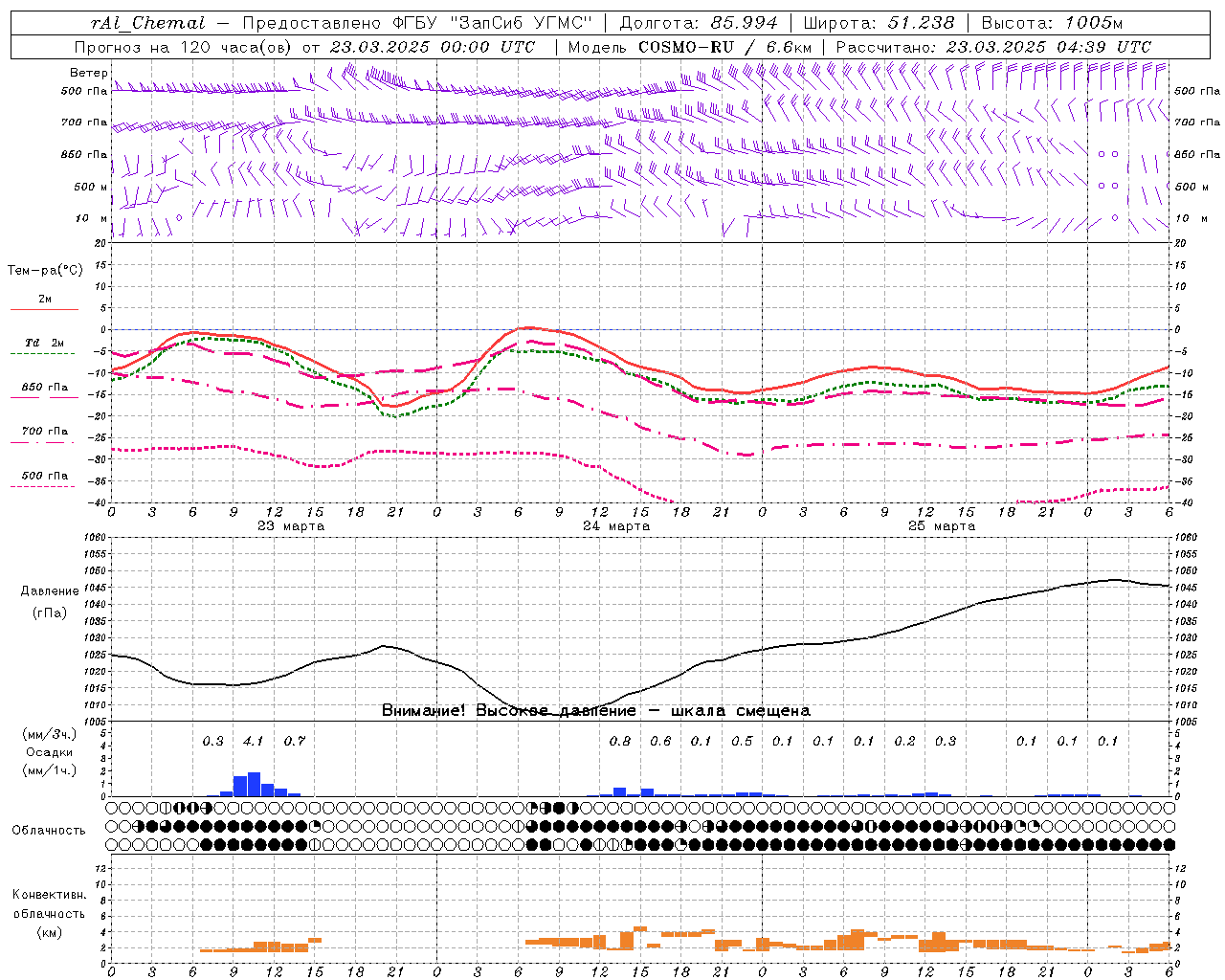Click the (км) units label
Screen dimensions: 1225x980
coord(50,932)
